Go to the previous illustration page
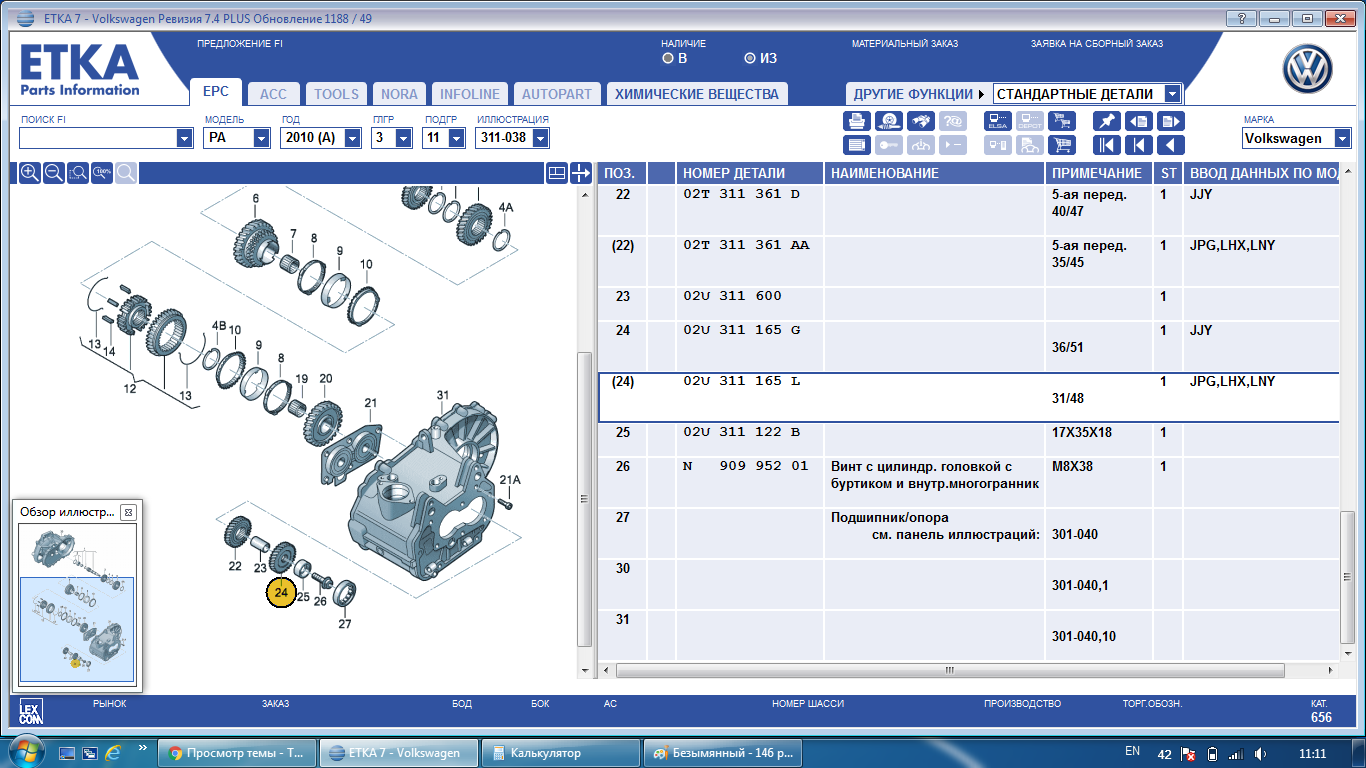Screen dimensions: 1366x768 point(1139,121)
